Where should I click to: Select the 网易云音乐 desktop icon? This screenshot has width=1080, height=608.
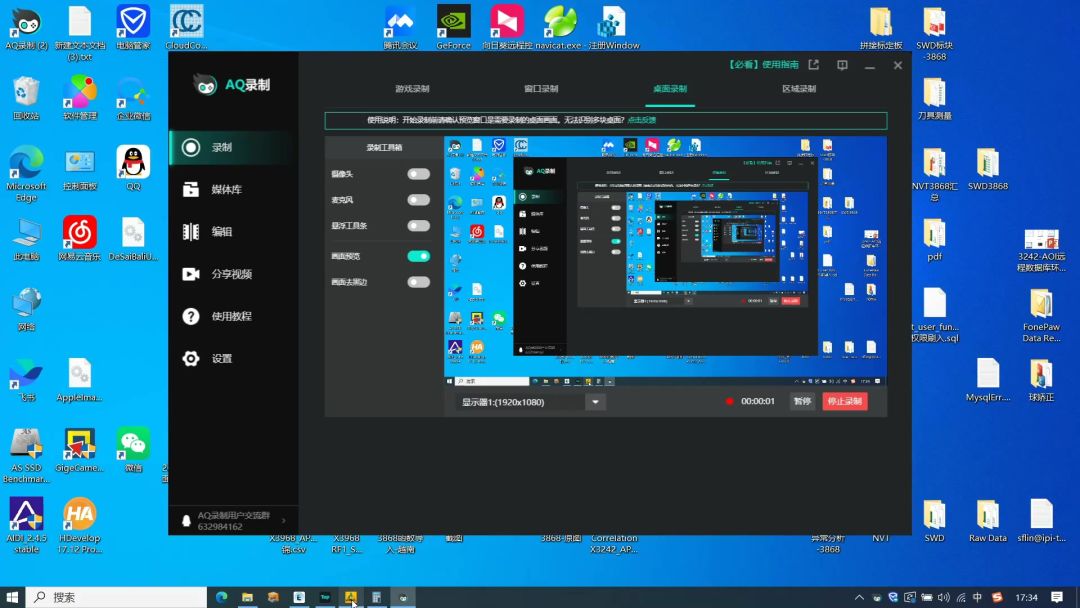coord(79,238)
